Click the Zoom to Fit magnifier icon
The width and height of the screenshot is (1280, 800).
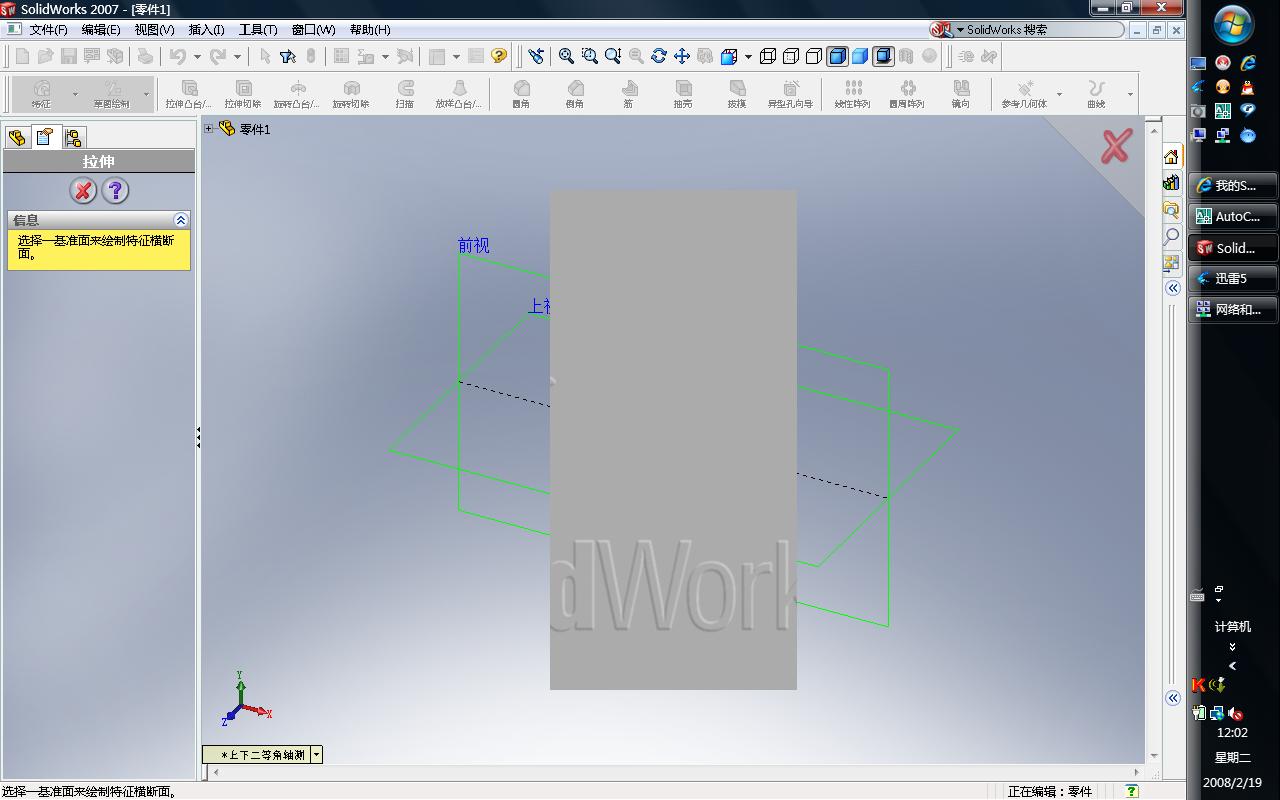point(566,56)
